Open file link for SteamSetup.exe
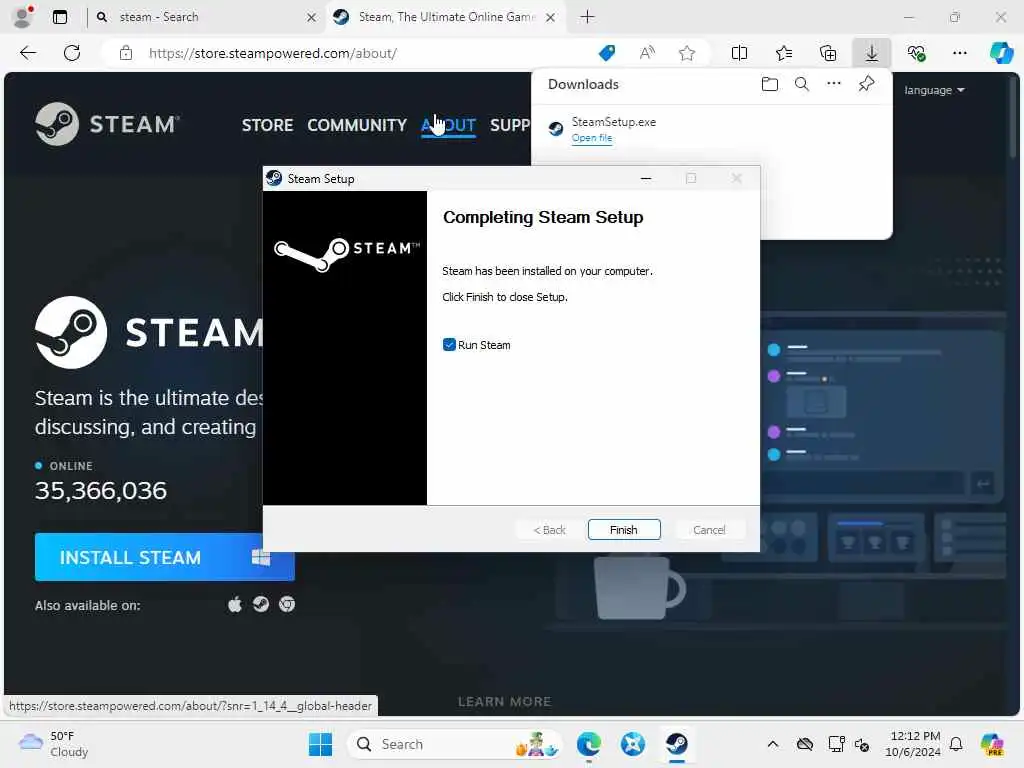Screen dimensions: 1024x768 [592, 138]
